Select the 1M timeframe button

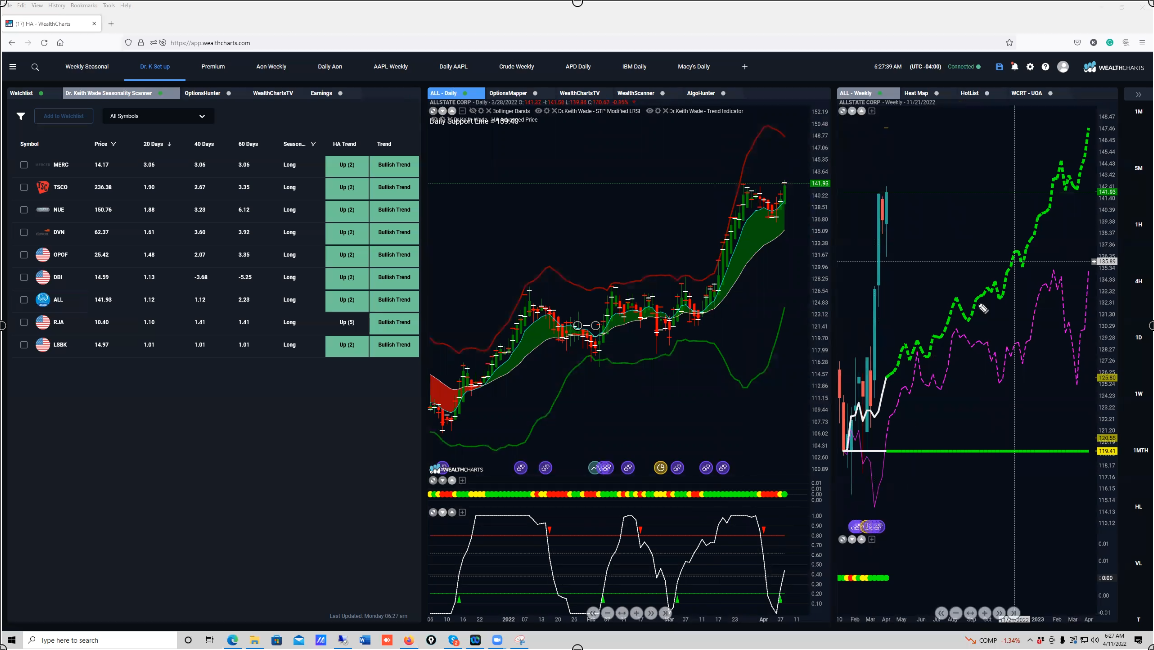[1139, 112]
